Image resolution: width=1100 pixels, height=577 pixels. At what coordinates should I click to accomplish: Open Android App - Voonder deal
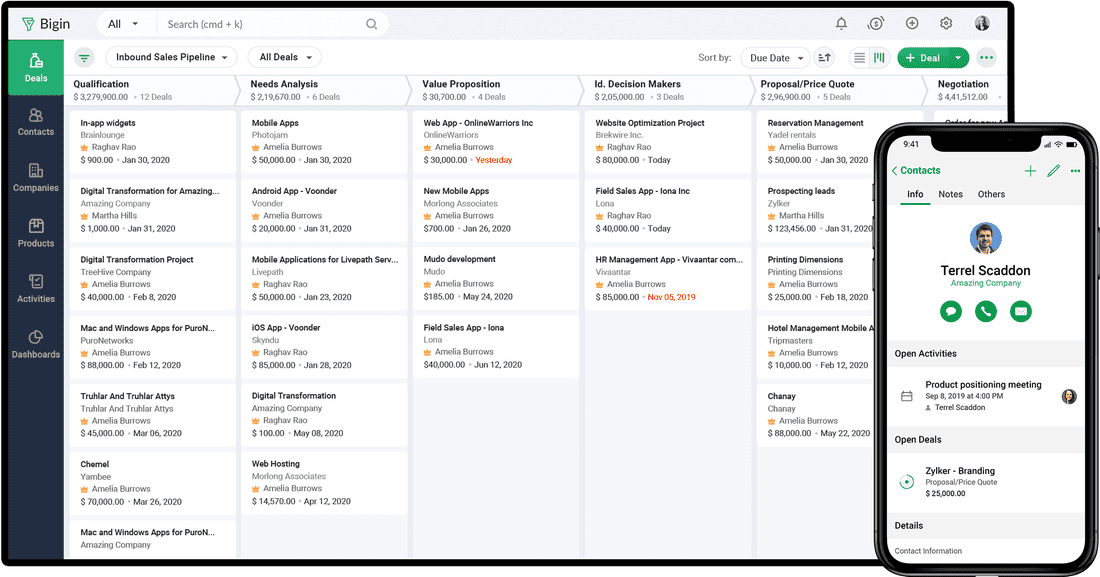pos(324,209)
